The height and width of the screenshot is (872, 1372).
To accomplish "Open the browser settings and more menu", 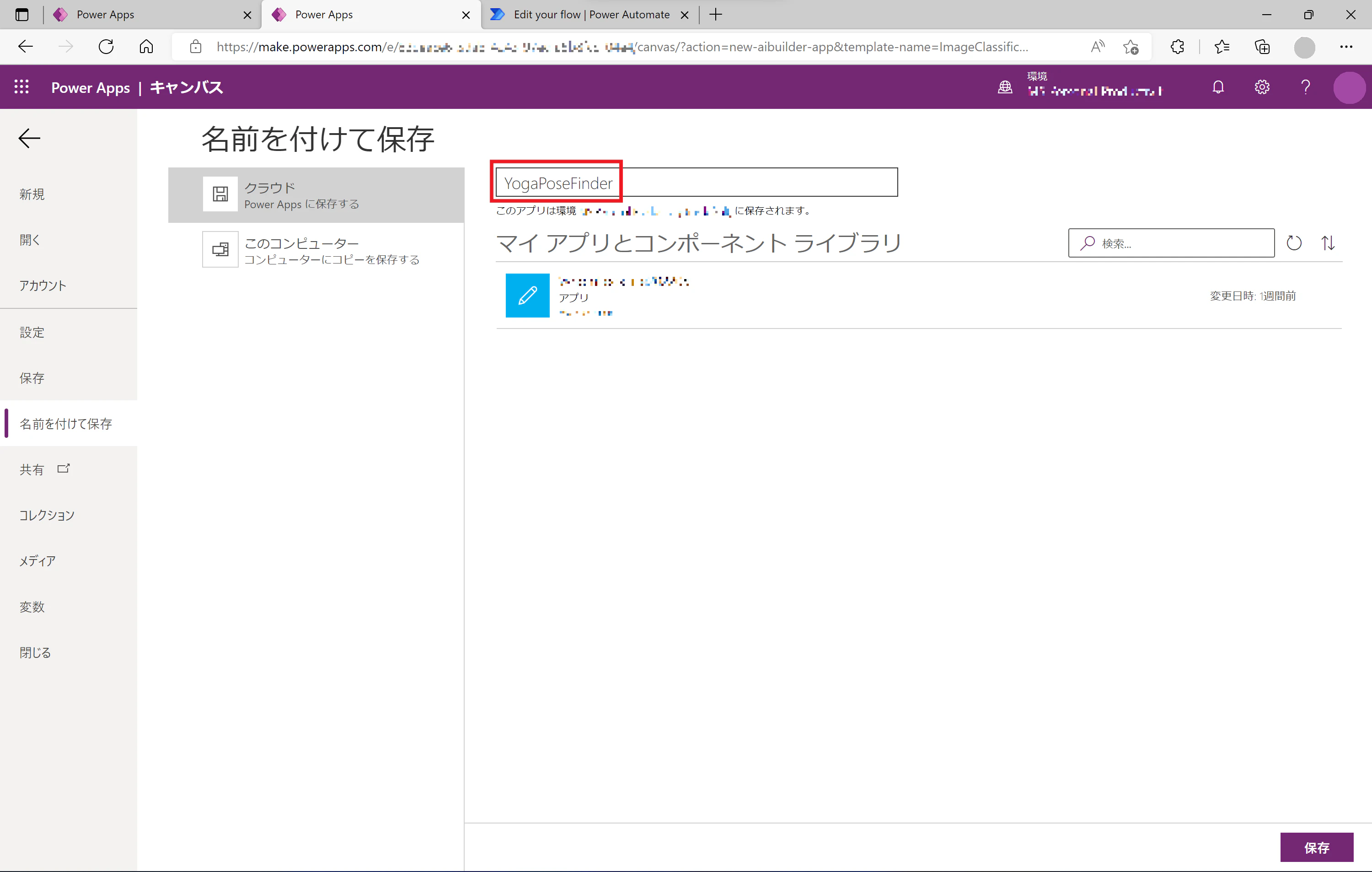I will [x=1346, y=47].
